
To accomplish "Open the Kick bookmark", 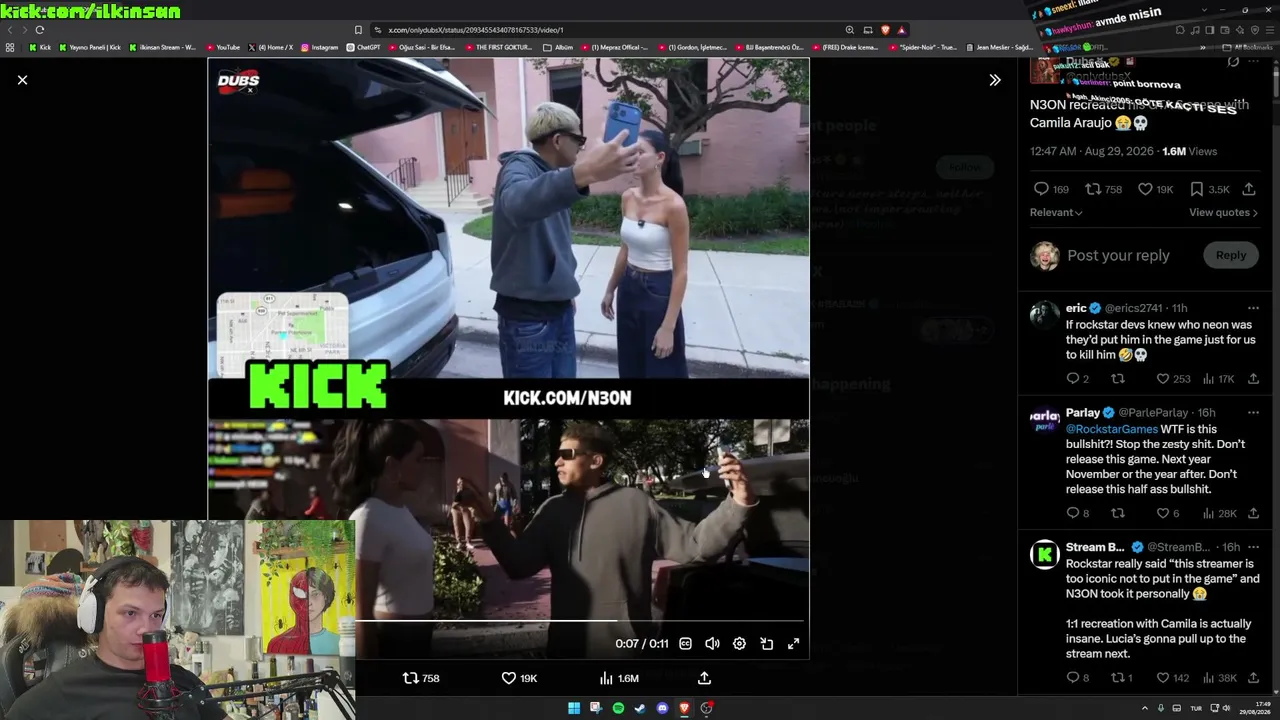I will click(40, 47).
